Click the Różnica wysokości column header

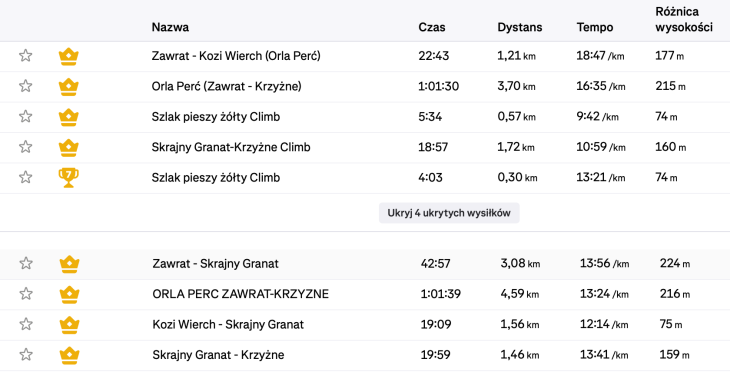(x=684, y=20)
